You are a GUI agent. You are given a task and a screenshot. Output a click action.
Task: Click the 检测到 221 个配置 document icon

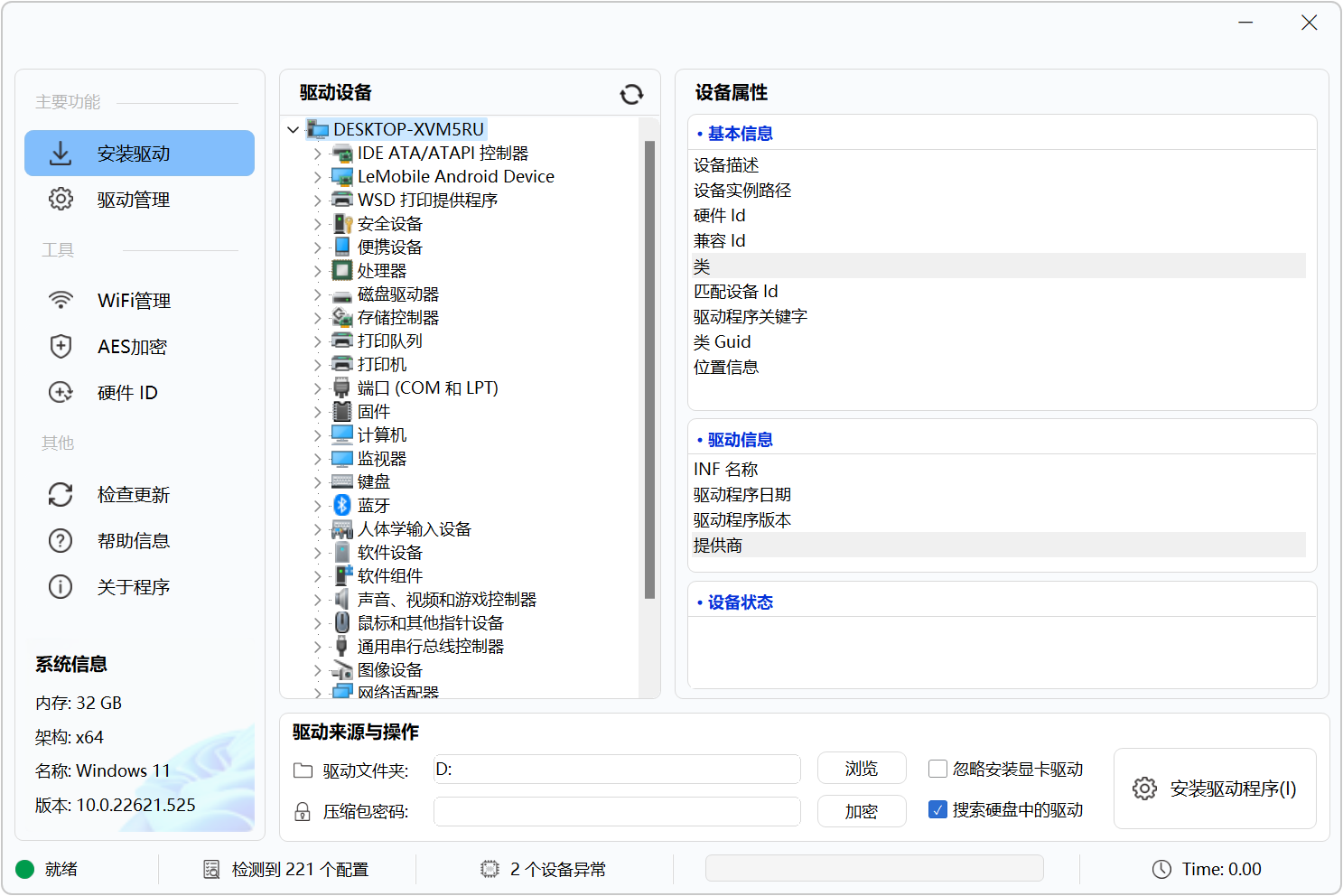click(x=211, y=869)
